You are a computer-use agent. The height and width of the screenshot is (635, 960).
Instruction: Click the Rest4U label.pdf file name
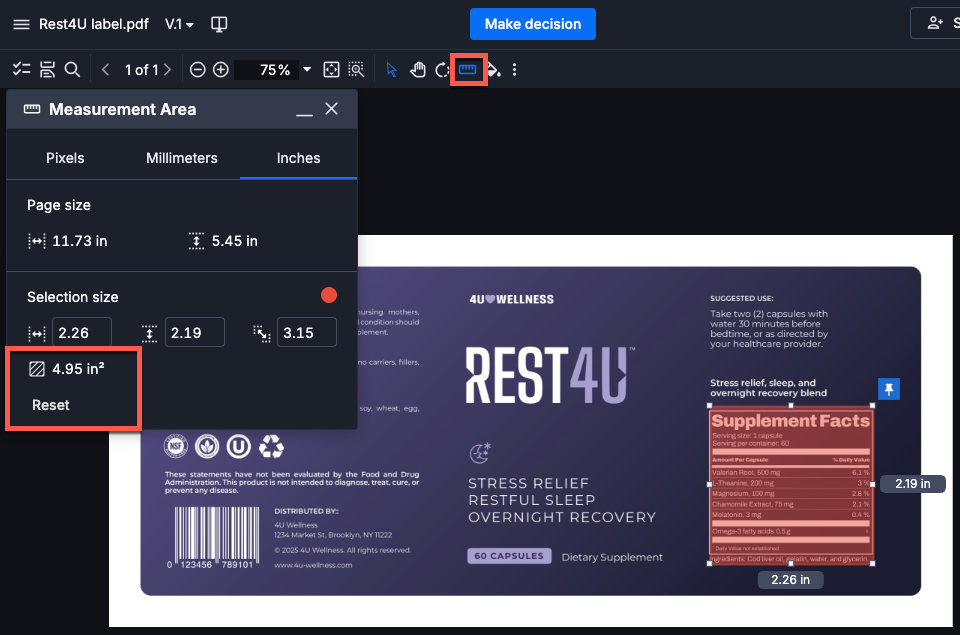[94, 24]
